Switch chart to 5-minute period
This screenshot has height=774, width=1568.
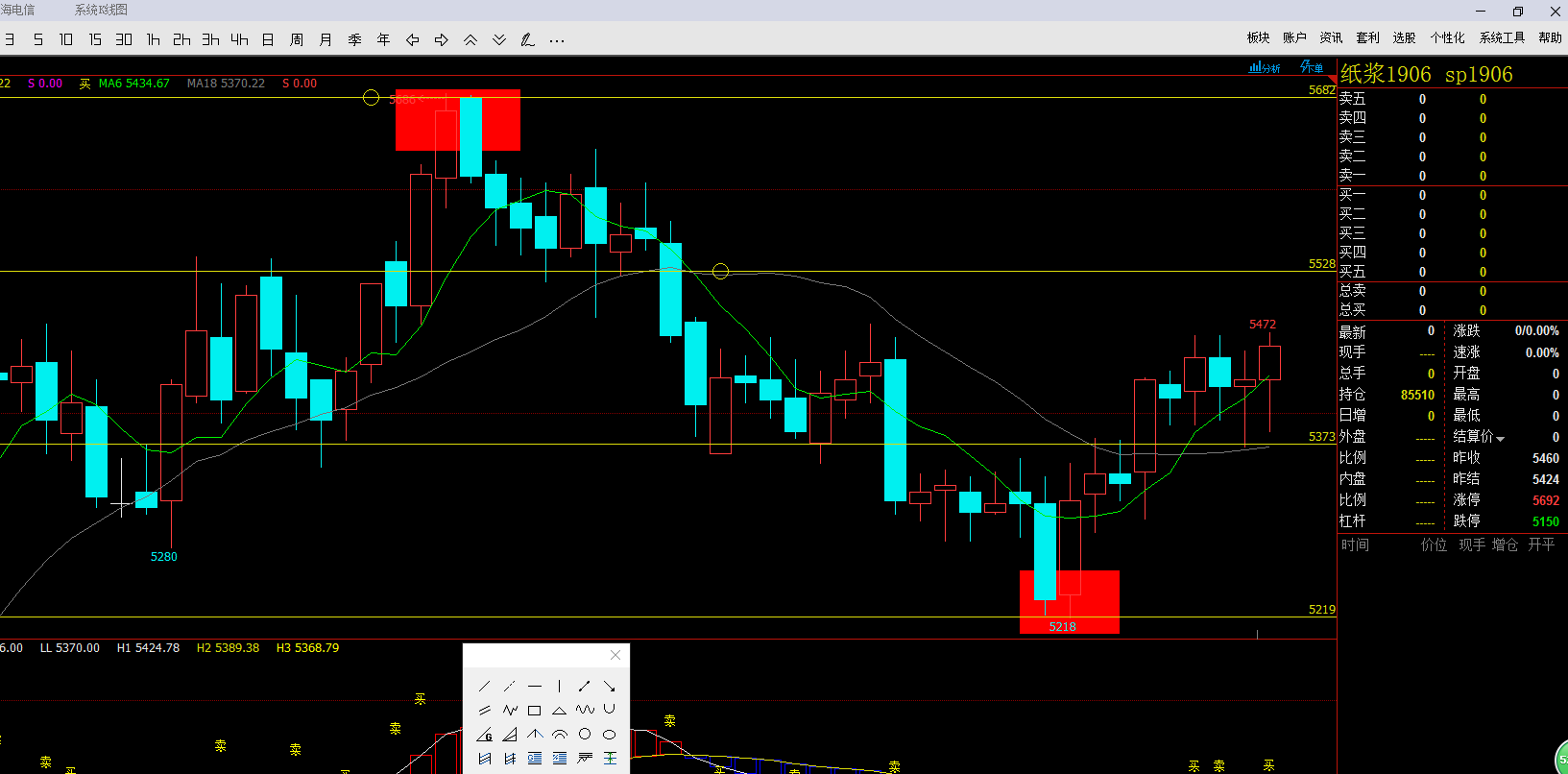click(38, 39)
